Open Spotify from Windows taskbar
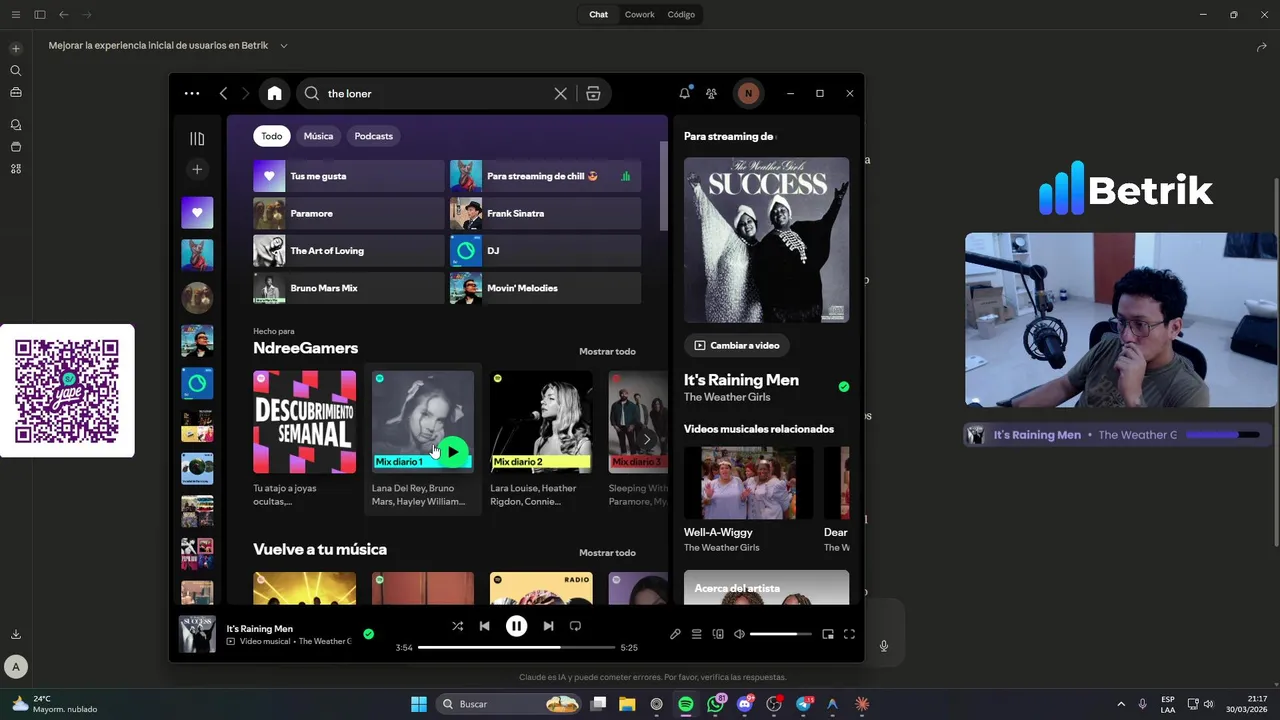The image size is (1280, 720). 686,704
